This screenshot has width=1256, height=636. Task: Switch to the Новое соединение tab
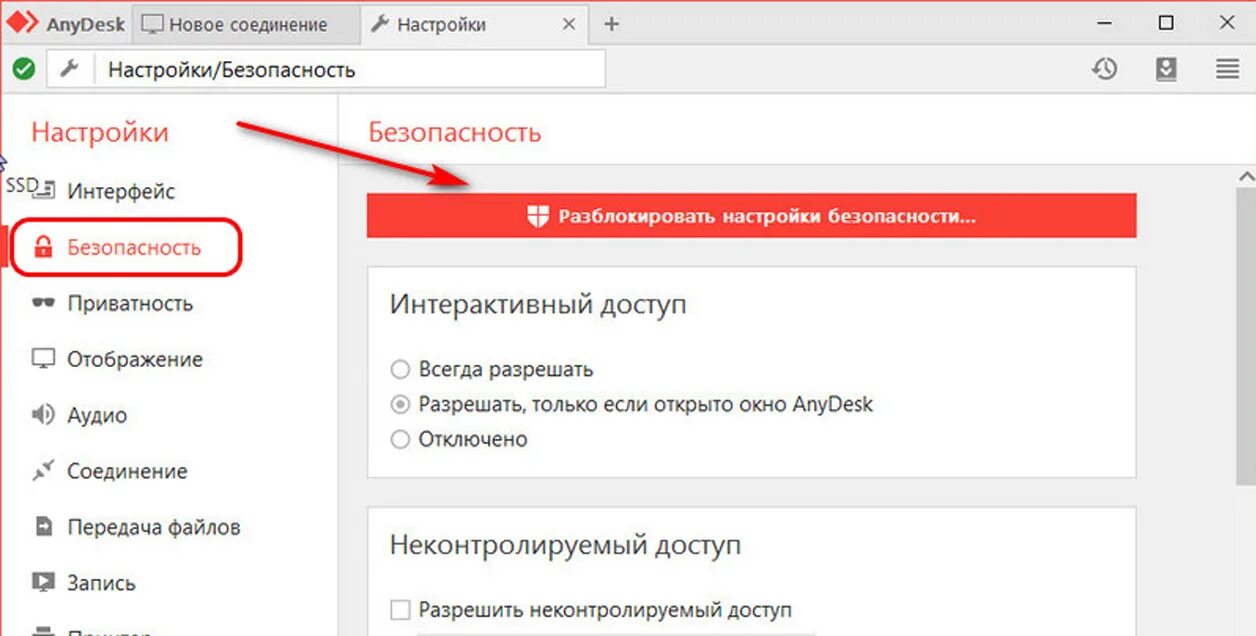click(247, 24)
